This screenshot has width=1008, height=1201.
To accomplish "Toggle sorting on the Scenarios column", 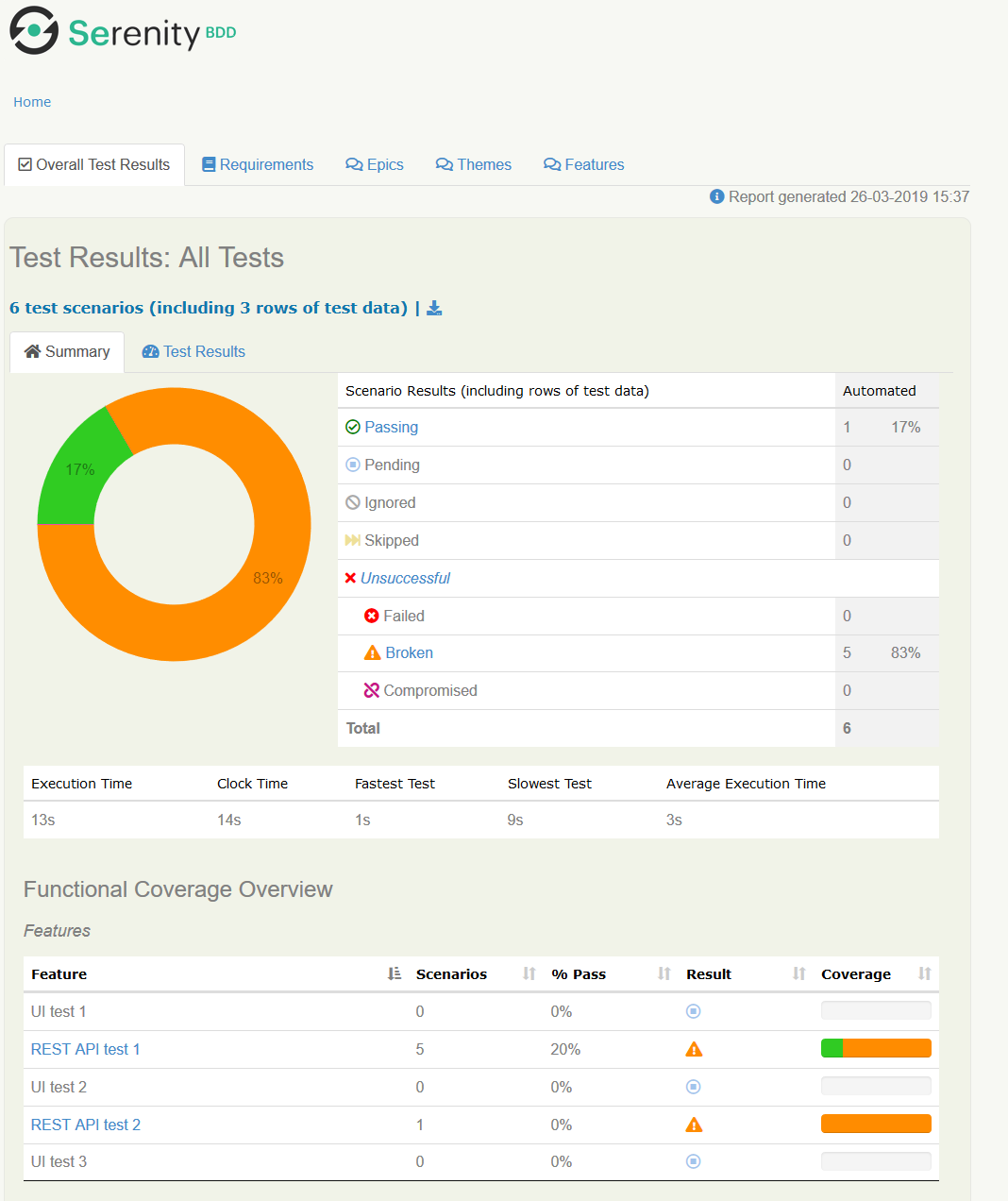I will click(527, 973).
